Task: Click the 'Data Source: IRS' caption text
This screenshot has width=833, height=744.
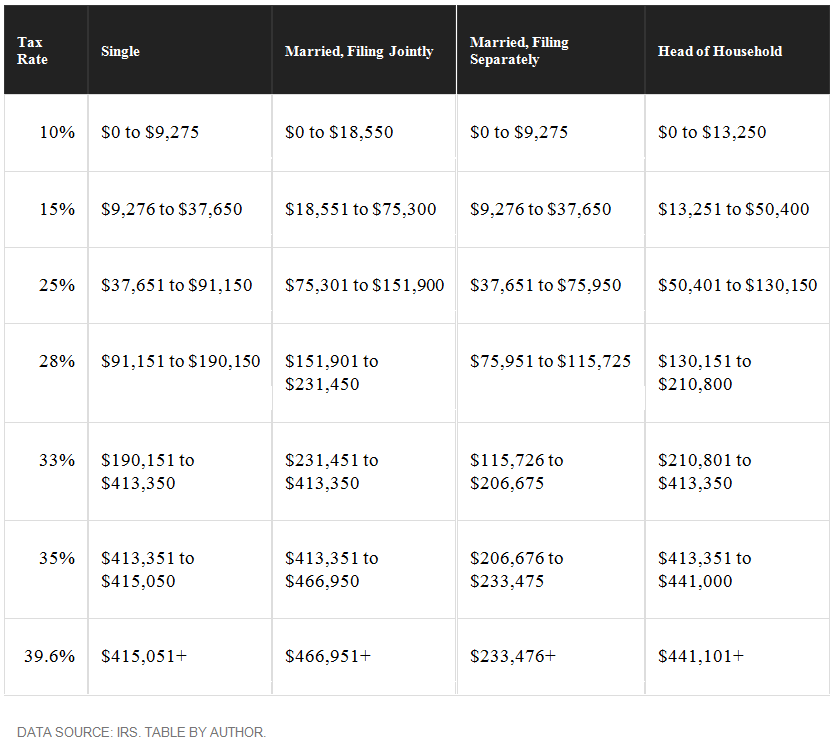Action: click(141, 732)
